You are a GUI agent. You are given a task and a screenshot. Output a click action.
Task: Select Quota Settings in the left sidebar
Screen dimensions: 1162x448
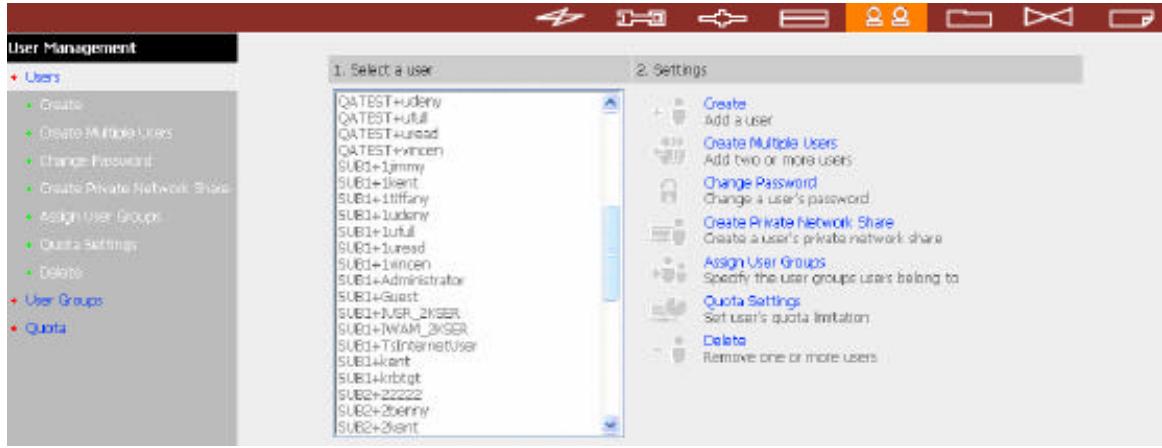point(88,244)
